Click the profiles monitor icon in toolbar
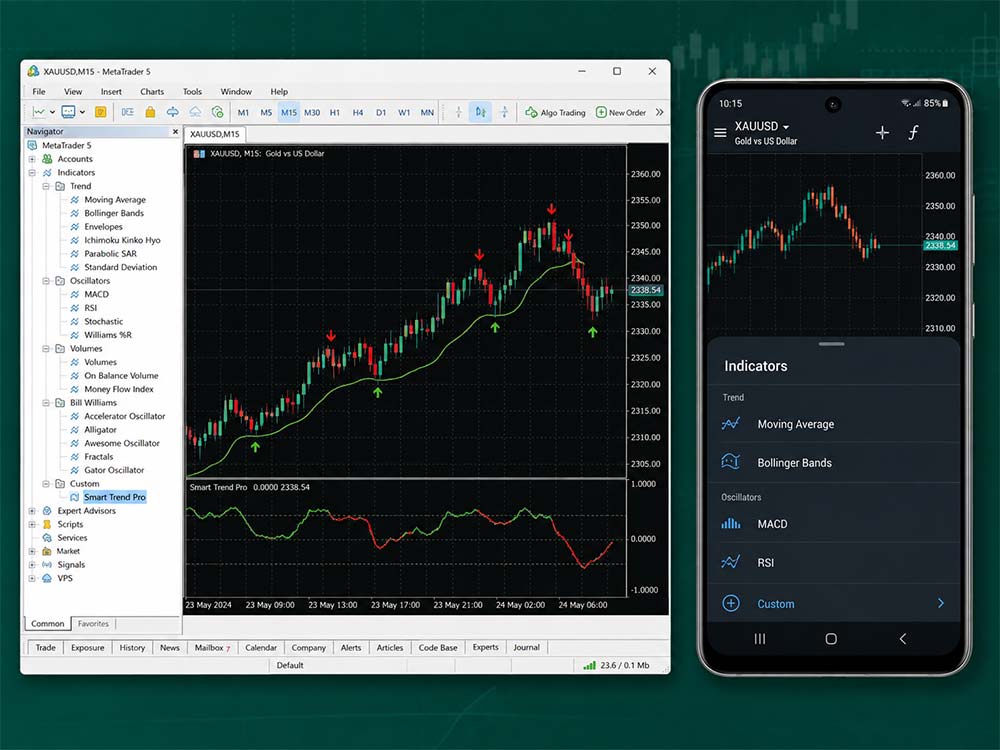The width and height of the screenshot is (1000, 750). pos(68,112)
